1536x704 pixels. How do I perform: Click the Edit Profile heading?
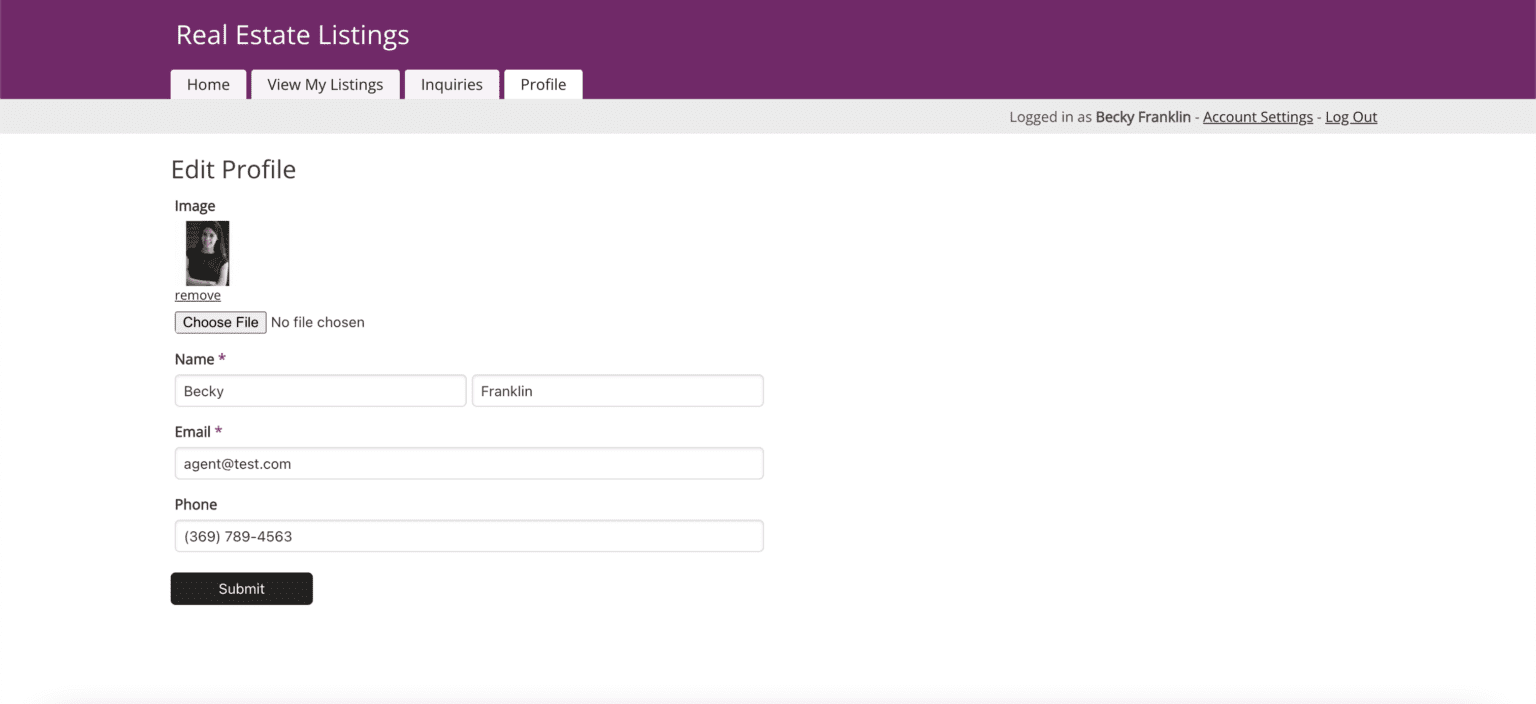(x=233, y=169)
